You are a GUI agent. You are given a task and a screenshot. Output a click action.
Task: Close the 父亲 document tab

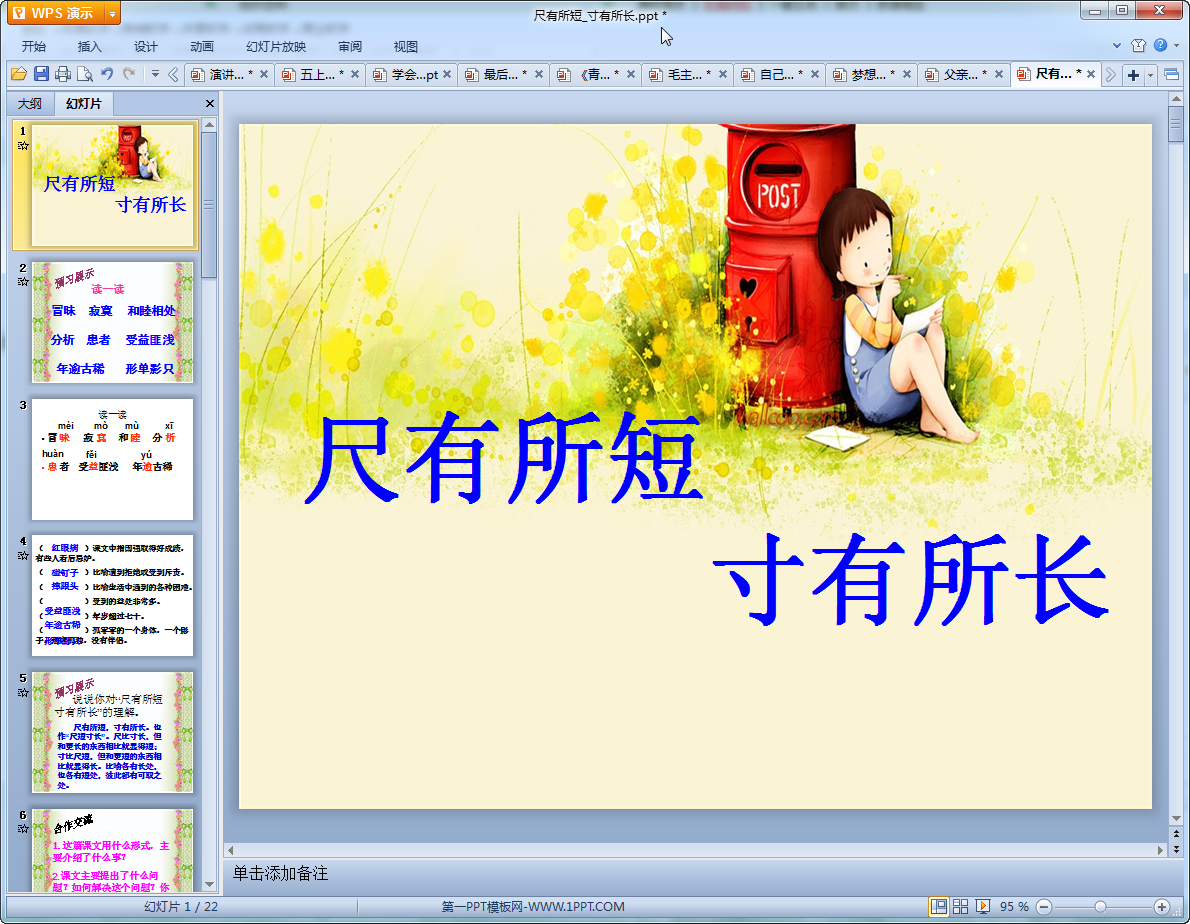[999, 74]
